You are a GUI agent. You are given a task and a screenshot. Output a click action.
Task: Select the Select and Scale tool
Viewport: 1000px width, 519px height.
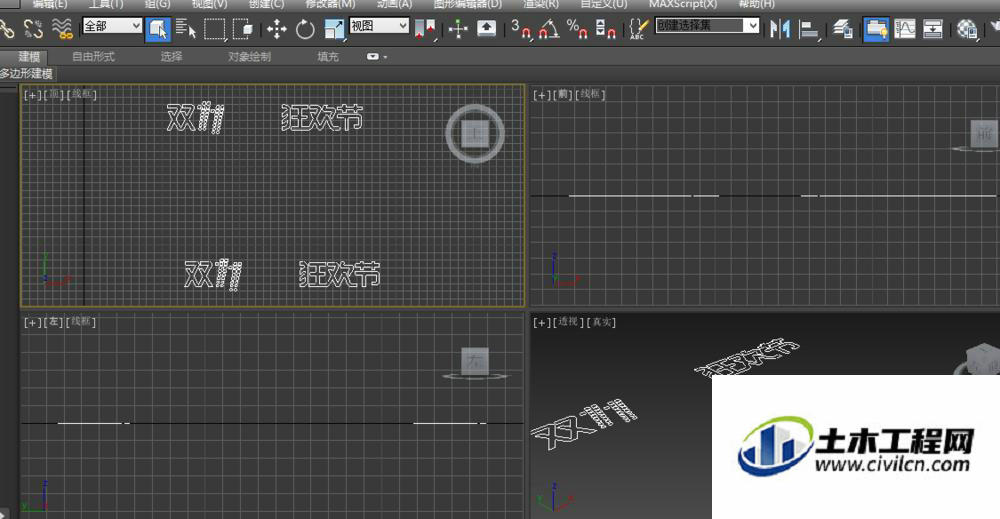point(334,29)
